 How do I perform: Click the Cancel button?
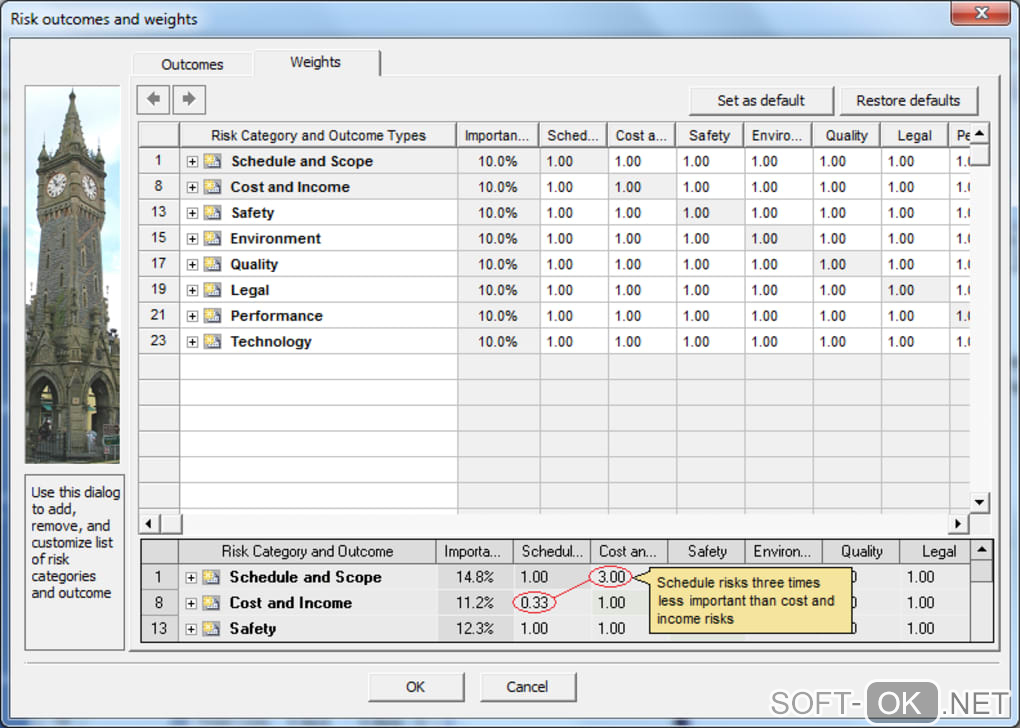[528, 687]
